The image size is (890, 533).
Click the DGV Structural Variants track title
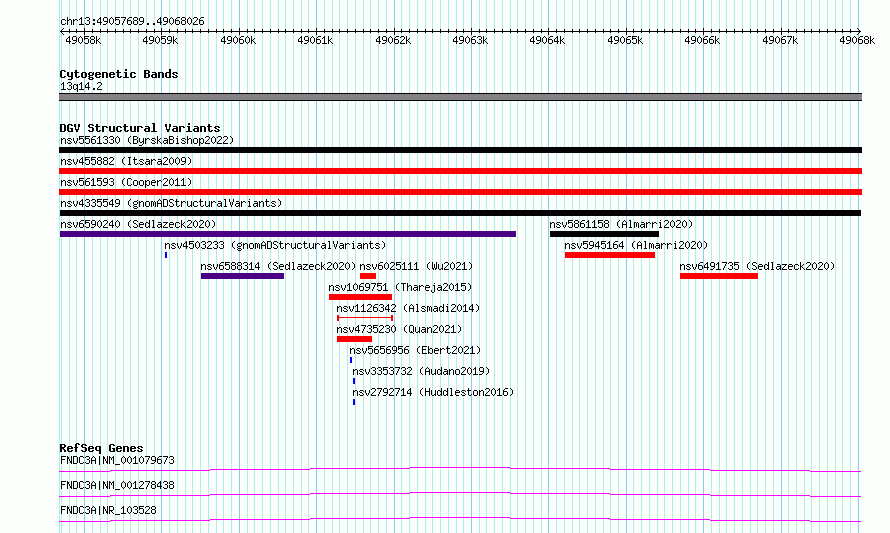click(x=140, y=128)
